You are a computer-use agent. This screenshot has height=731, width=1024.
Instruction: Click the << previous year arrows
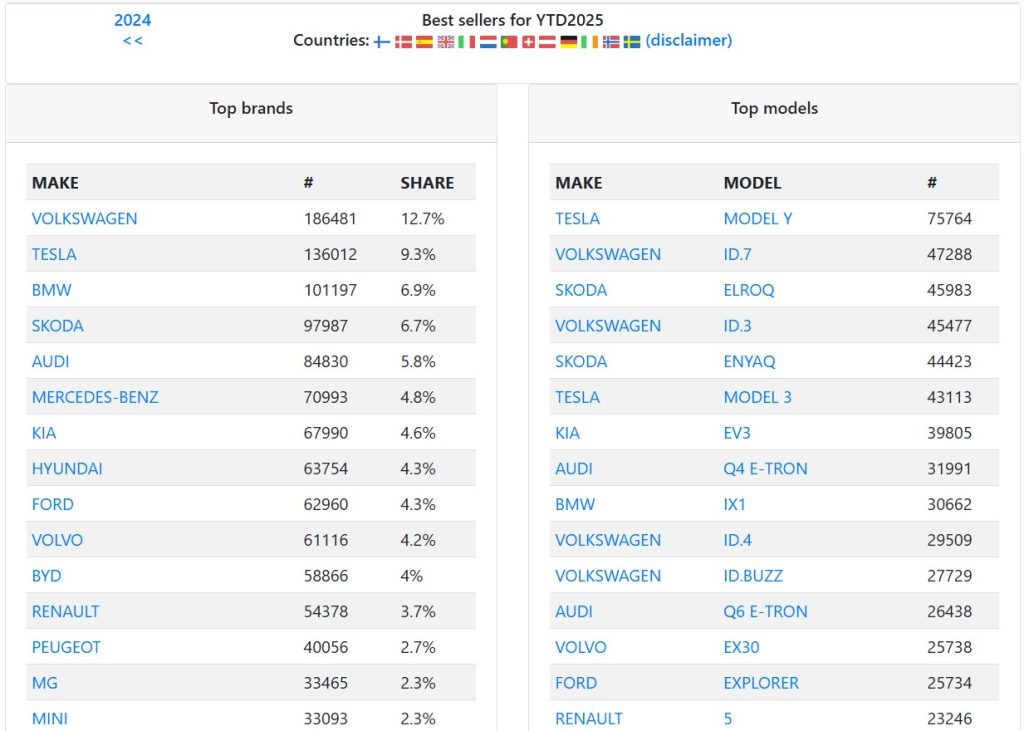point(132,41)
